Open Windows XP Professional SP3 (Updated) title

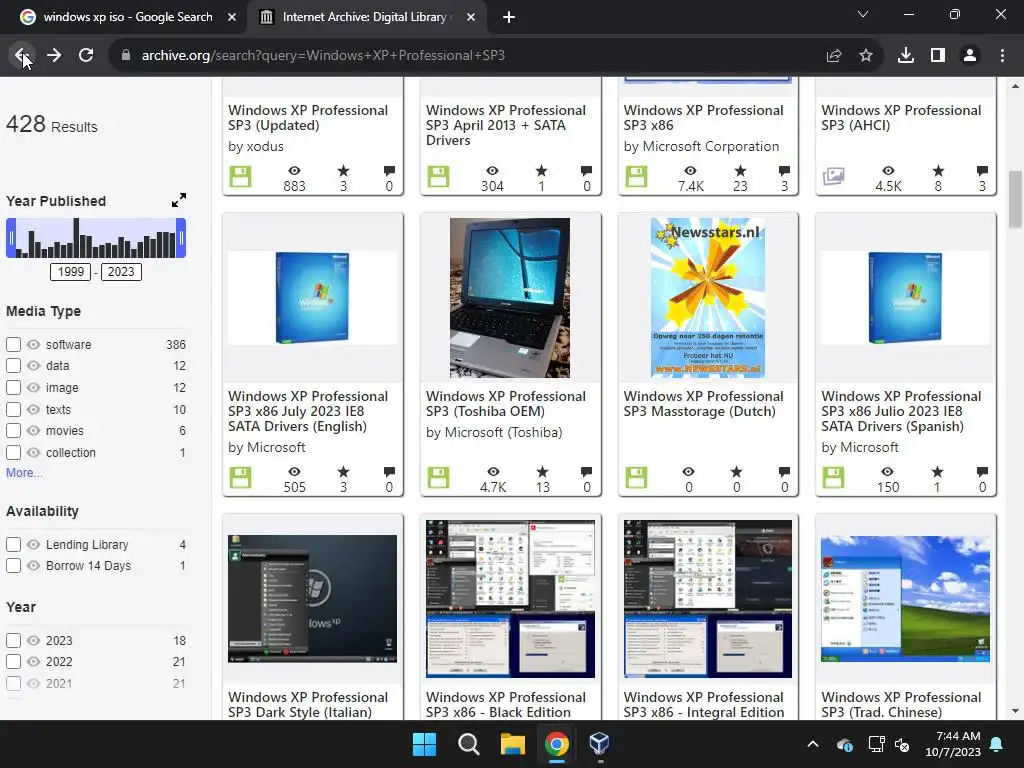(308, 118)
